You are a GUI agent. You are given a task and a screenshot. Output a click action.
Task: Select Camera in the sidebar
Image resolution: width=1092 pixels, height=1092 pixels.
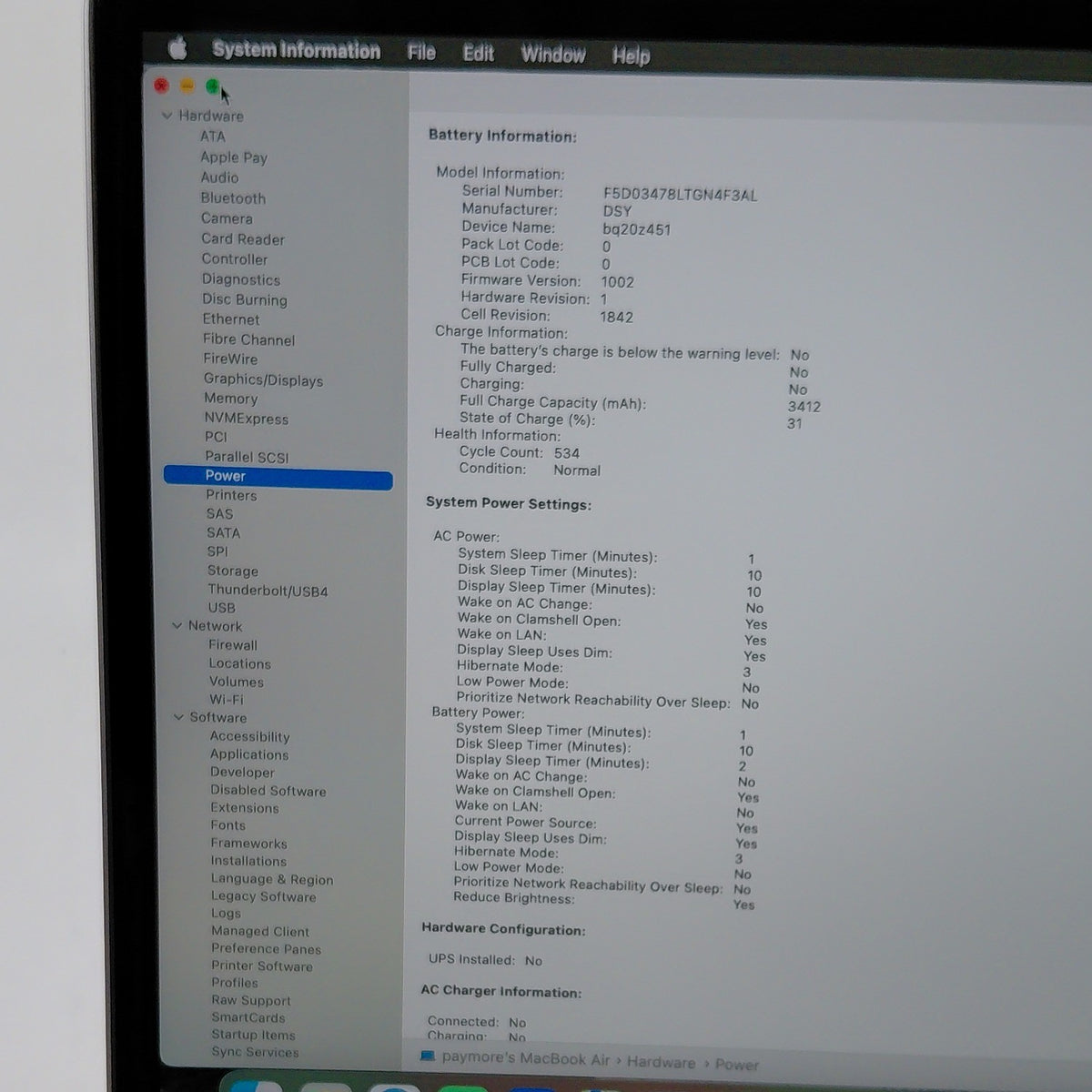[227, 218]
